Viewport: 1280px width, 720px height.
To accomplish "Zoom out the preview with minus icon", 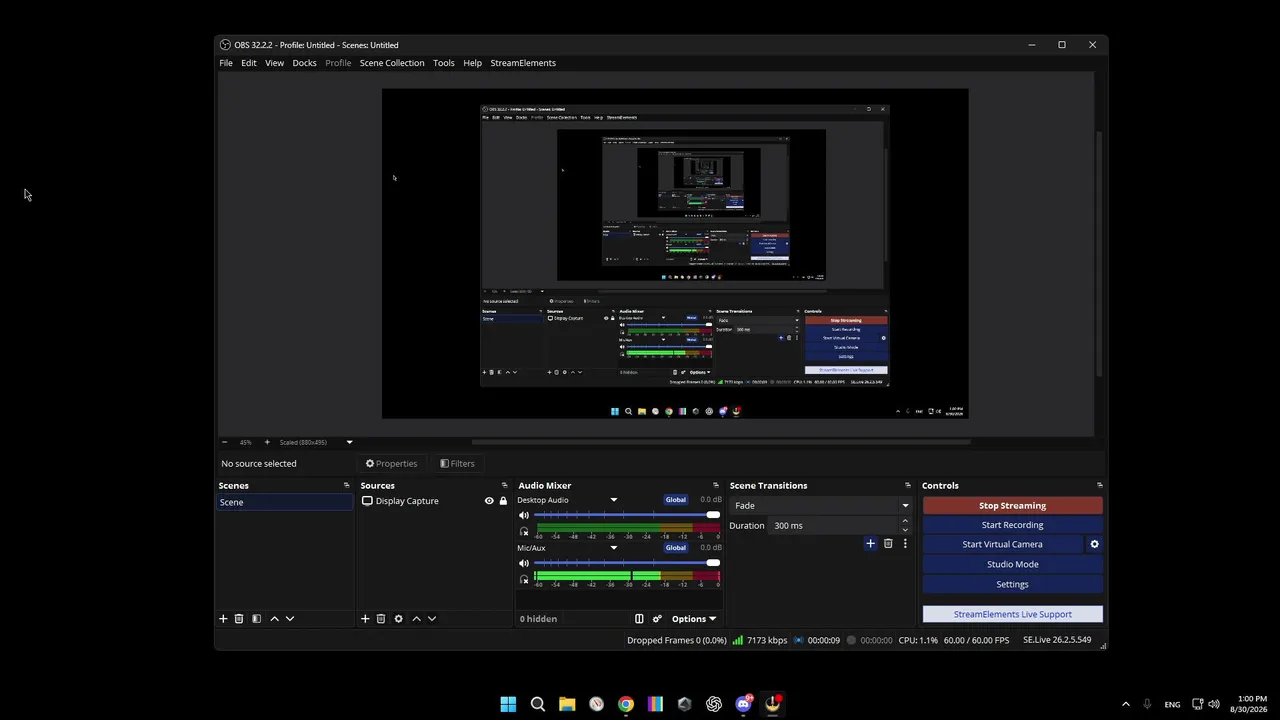I will (224, 442).
